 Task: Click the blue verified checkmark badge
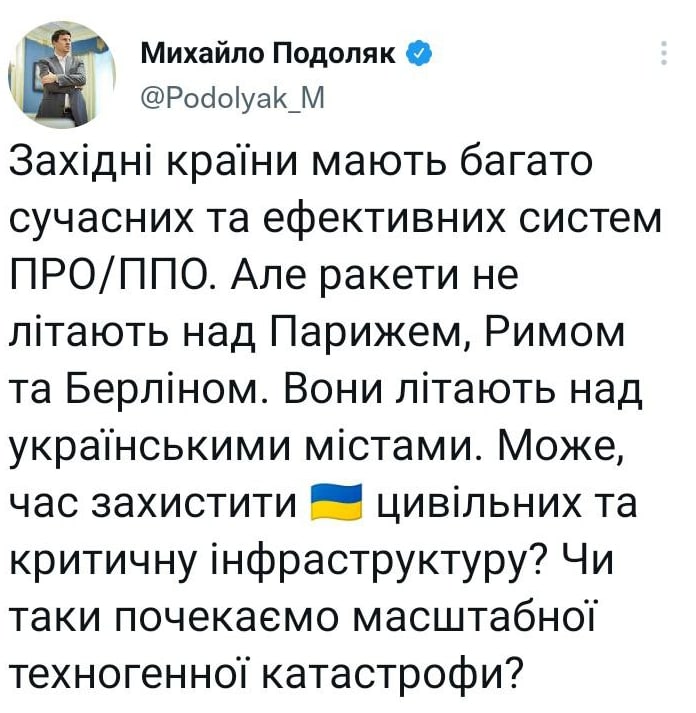click(418, 54)
